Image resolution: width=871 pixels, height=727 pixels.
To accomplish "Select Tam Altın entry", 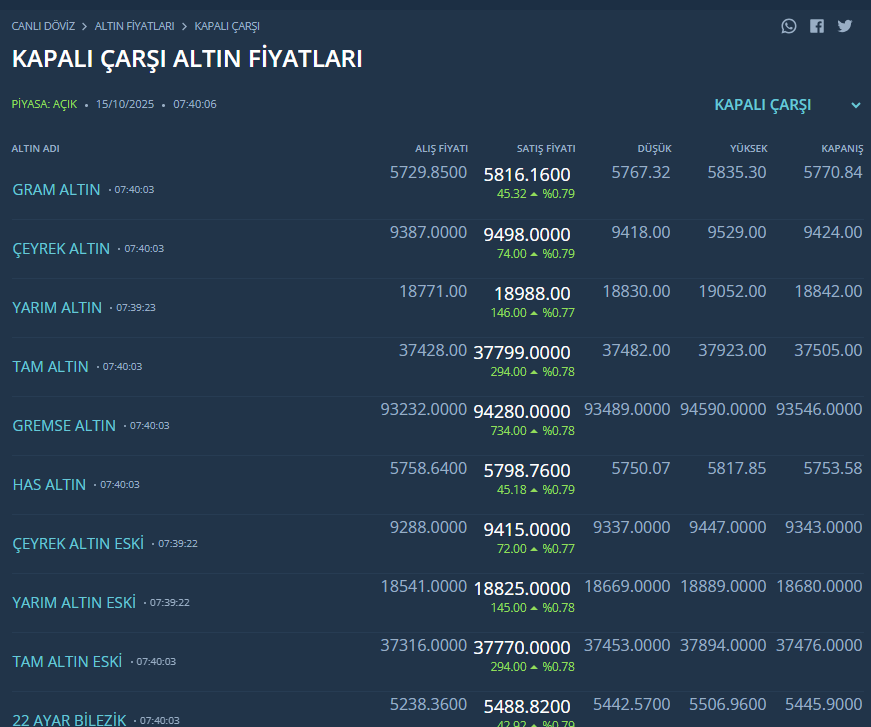I will (50, 366).
